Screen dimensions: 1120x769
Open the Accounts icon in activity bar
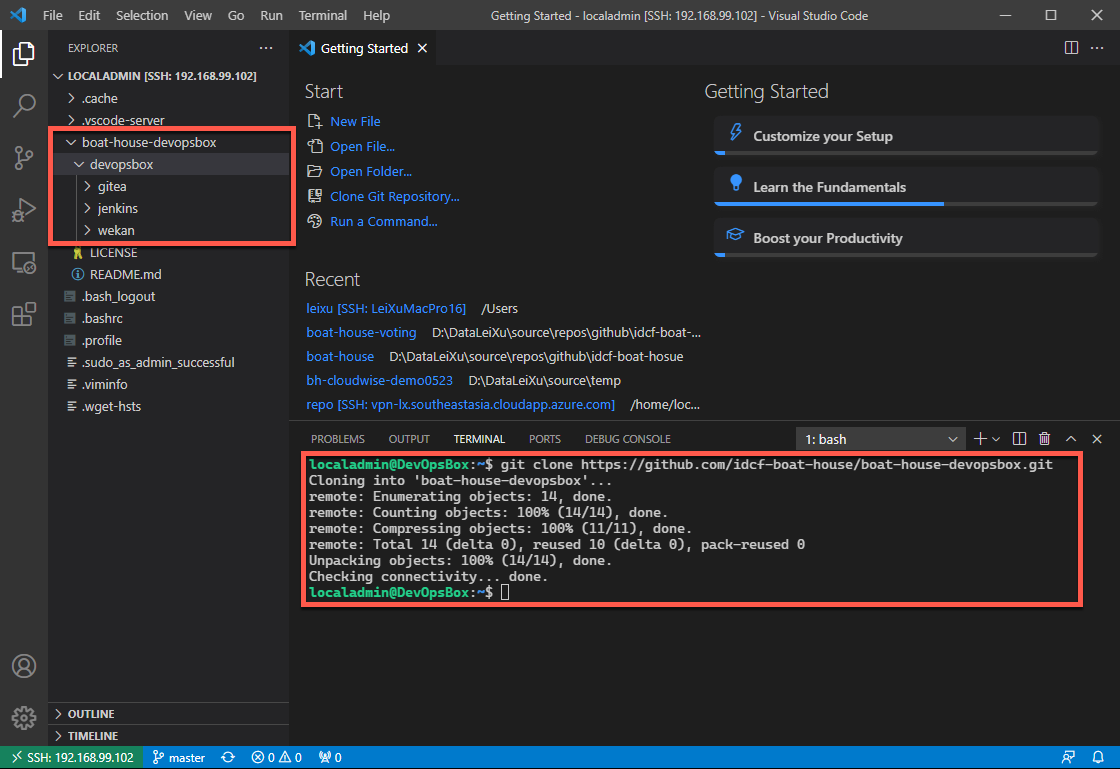(24, 666)
